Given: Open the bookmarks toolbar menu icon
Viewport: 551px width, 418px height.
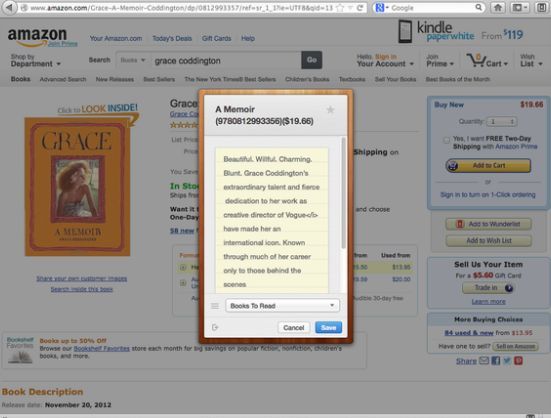Looking at the screenshot, I should pyautogui.click(x=520, y=7).
